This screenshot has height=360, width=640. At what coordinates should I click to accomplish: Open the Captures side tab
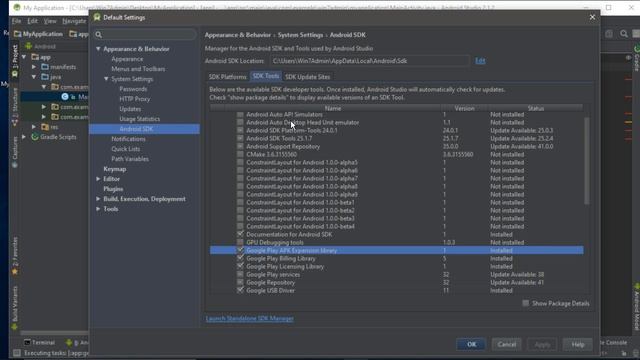(x=15, y=152)
